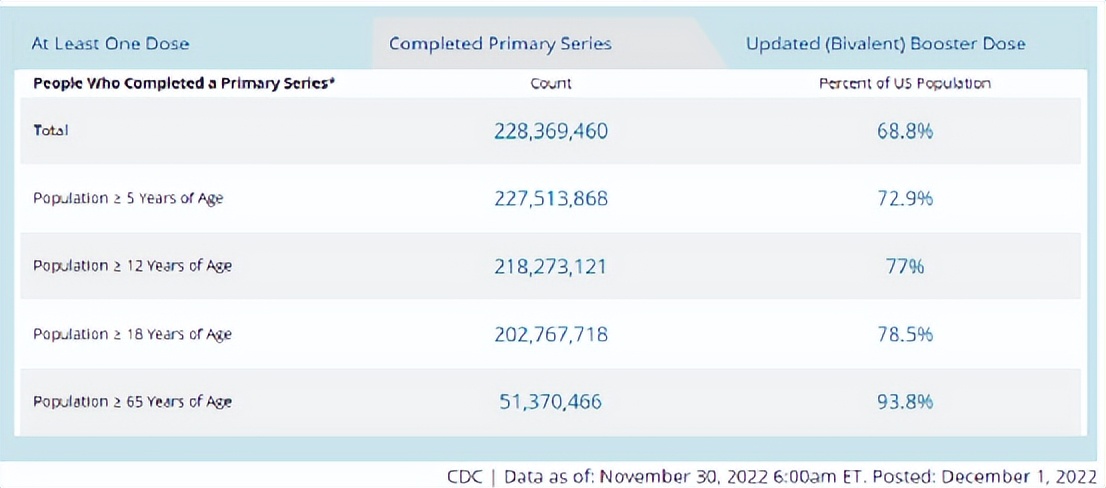Select the Population ≥ 18 Years of Age label

[132, 334]
